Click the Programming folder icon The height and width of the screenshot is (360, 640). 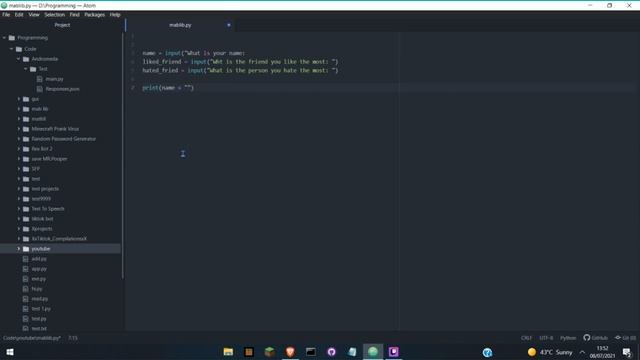point(12,38)
